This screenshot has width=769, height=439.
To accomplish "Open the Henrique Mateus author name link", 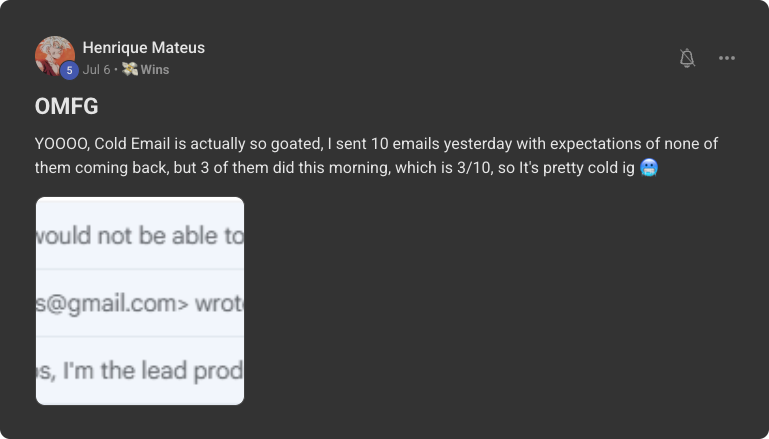I will [143, 48].
